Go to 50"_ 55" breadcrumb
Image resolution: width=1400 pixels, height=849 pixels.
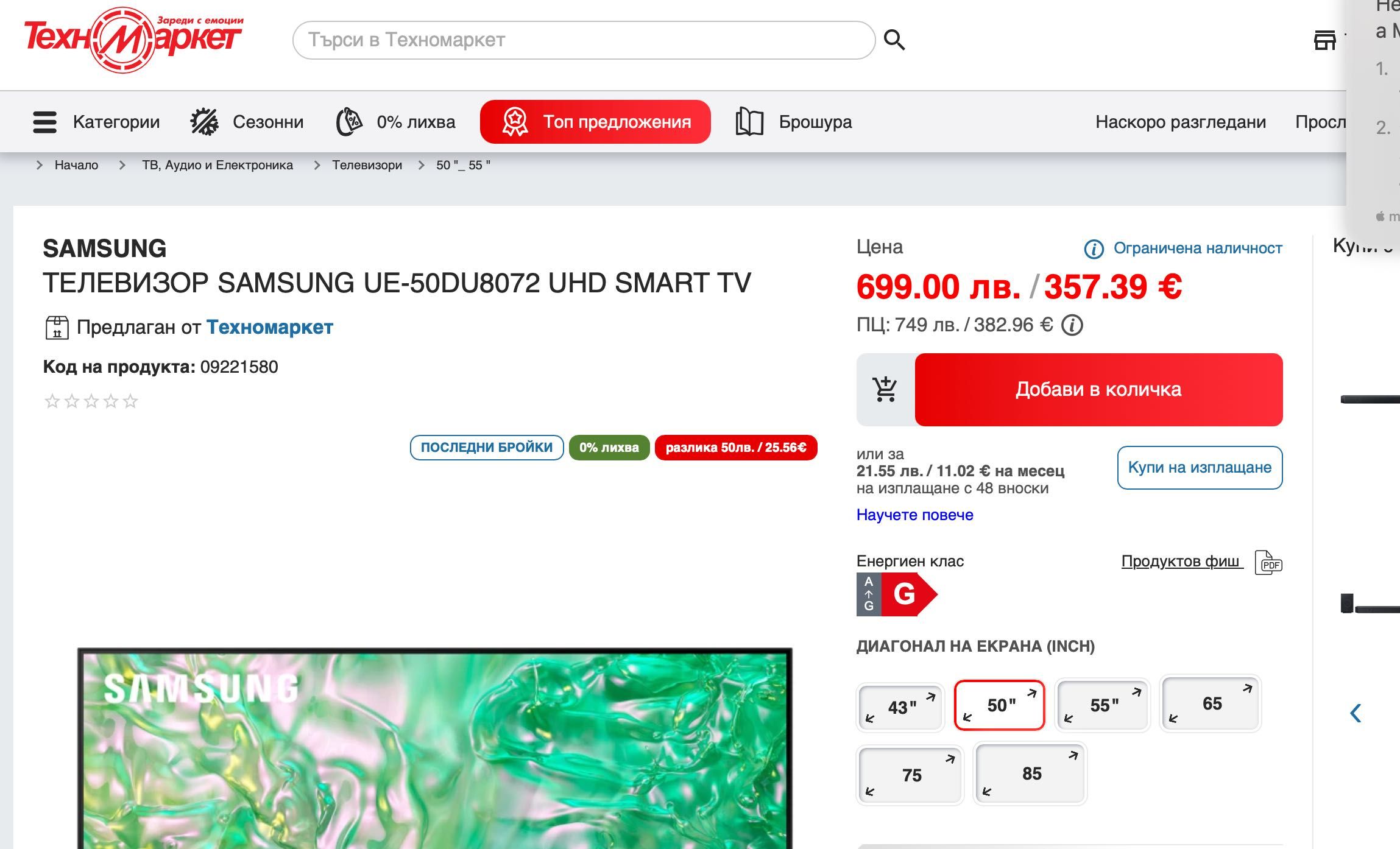pyautogui.click(x=463, y=165)
